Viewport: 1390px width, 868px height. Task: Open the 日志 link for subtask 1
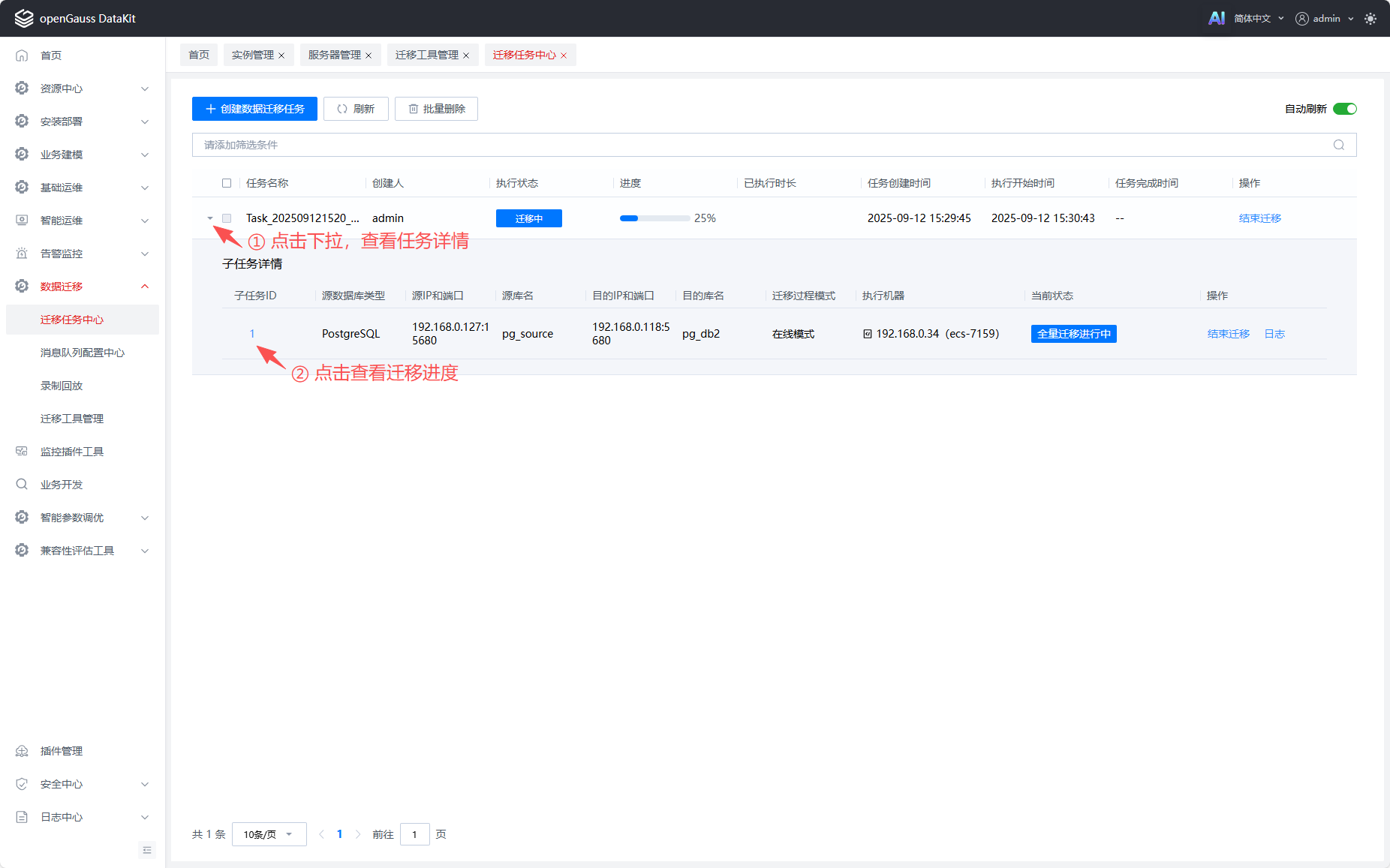pyautogui.click(x=1274, y=334)
